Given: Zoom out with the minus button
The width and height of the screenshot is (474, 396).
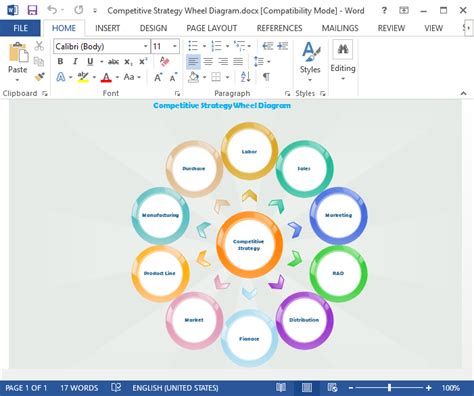Looking at the screenshot, I should point(351,388).
